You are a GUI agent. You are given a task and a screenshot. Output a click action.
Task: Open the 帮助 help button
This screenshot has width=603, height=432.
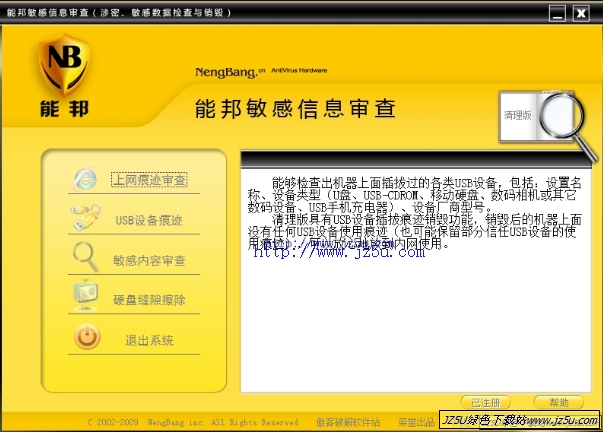(558, 402)
